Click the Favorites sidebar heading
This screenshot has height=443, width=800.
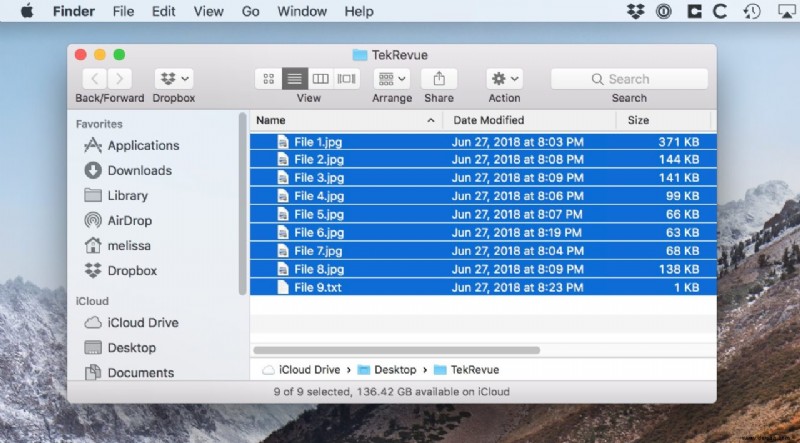[99, 124]
